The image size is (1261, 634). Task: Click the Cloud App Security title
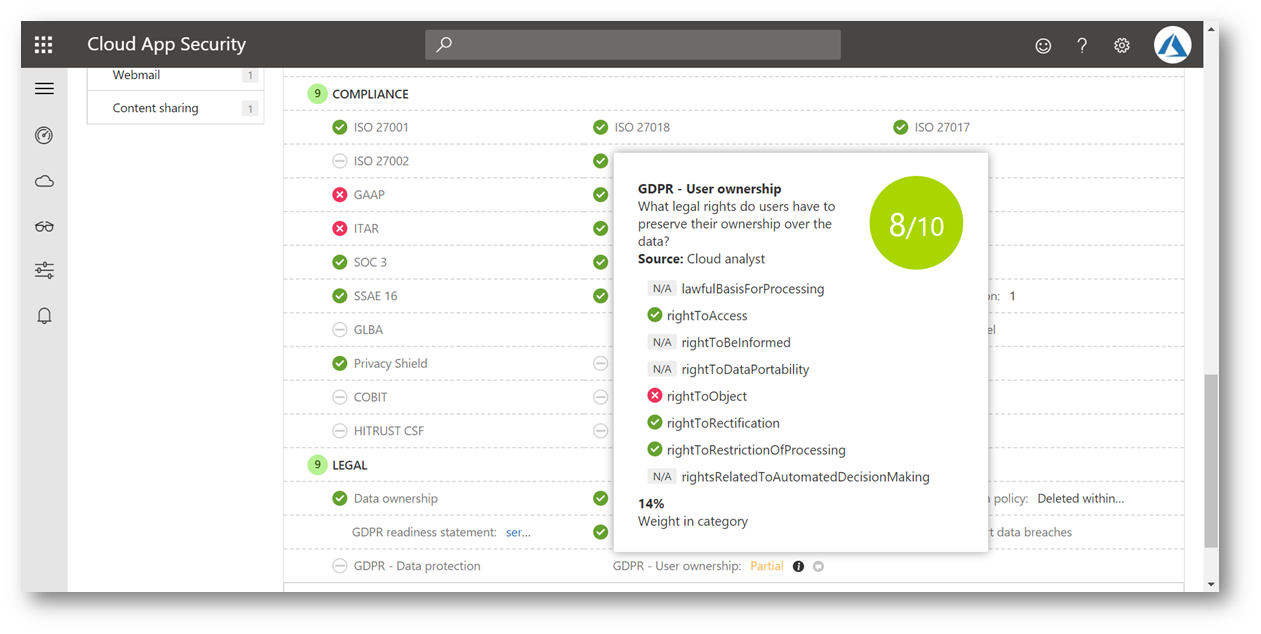pyautogui.click(x=166, y=44)
